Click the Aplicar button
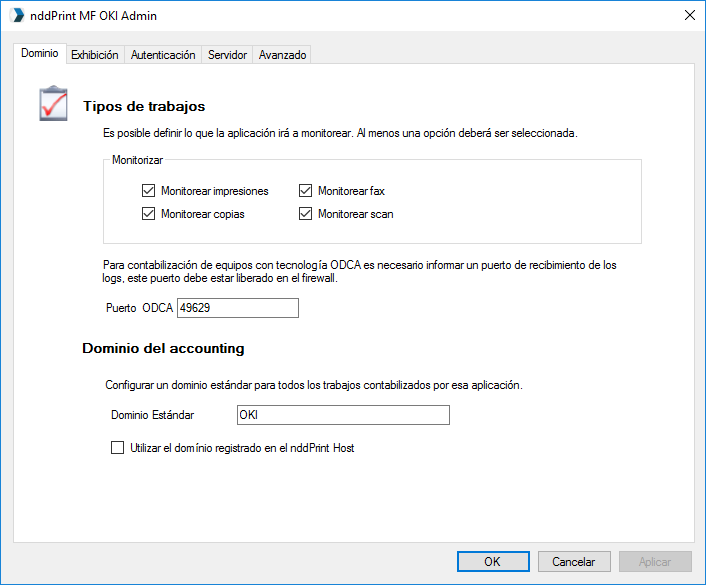 tap(655, 562)
